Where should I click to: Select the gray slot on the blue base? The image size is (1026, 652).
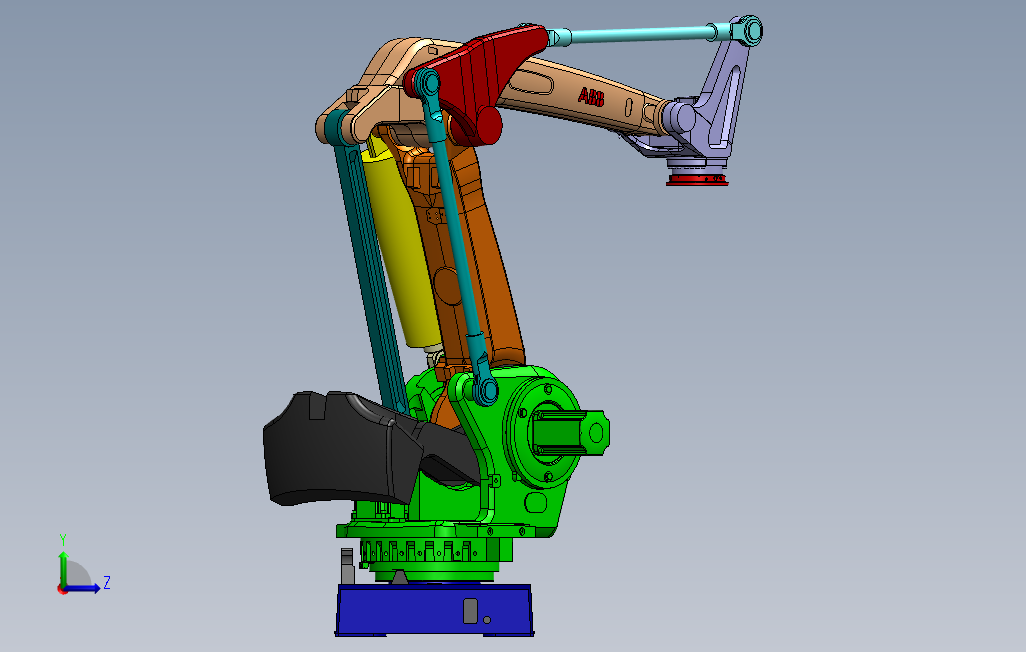(470, 610)
